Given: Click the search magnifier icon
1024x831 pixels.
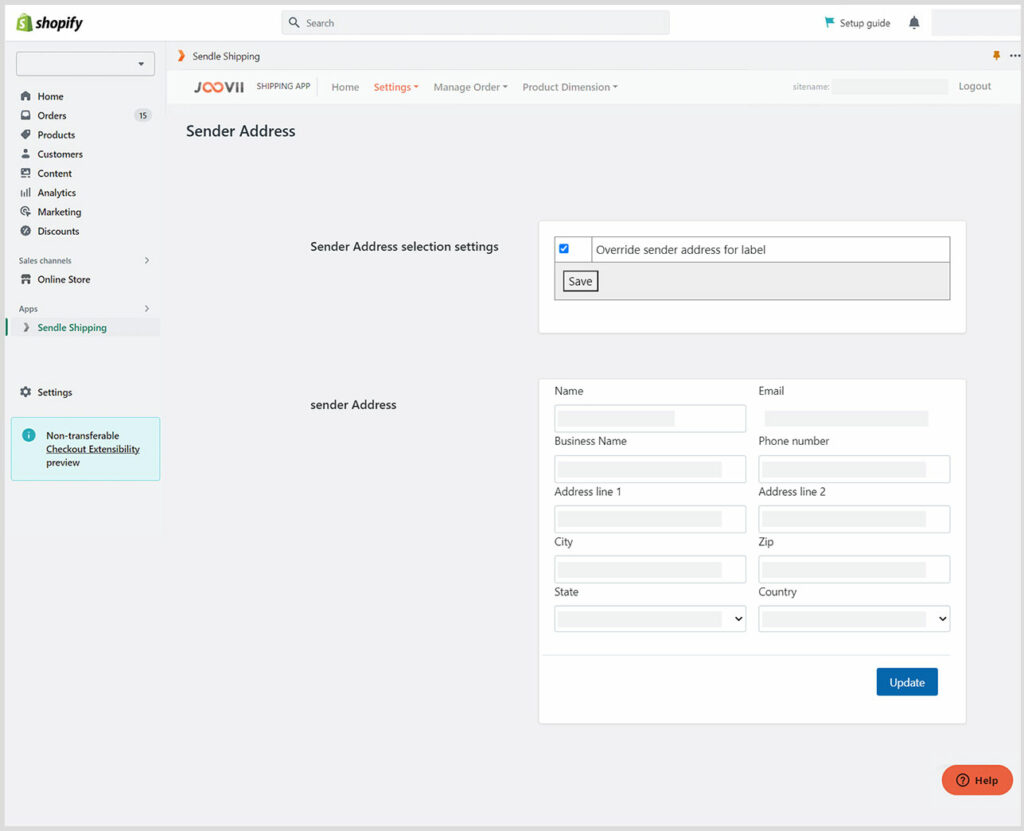Looking at the screenshot, I should click(294, 22).
